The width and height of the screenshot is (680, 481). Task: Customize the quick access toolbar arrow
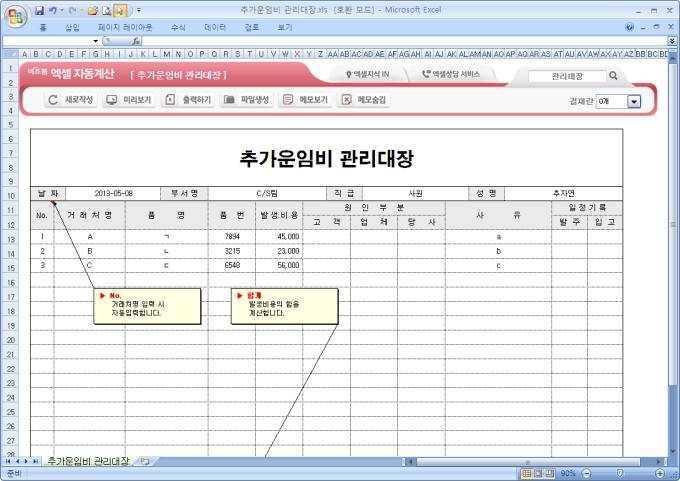pyautogui.click(x=139, y=10)
